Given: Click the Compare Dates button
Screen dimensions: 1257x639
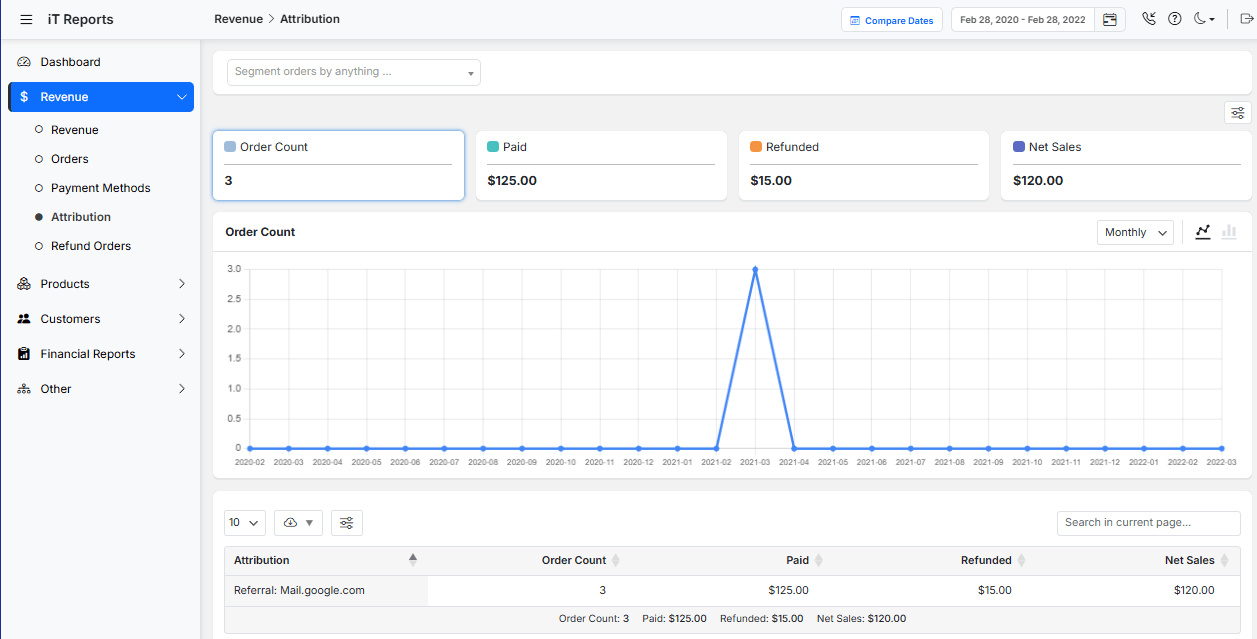Looking at the screenshot, I should tap(891, 20).
